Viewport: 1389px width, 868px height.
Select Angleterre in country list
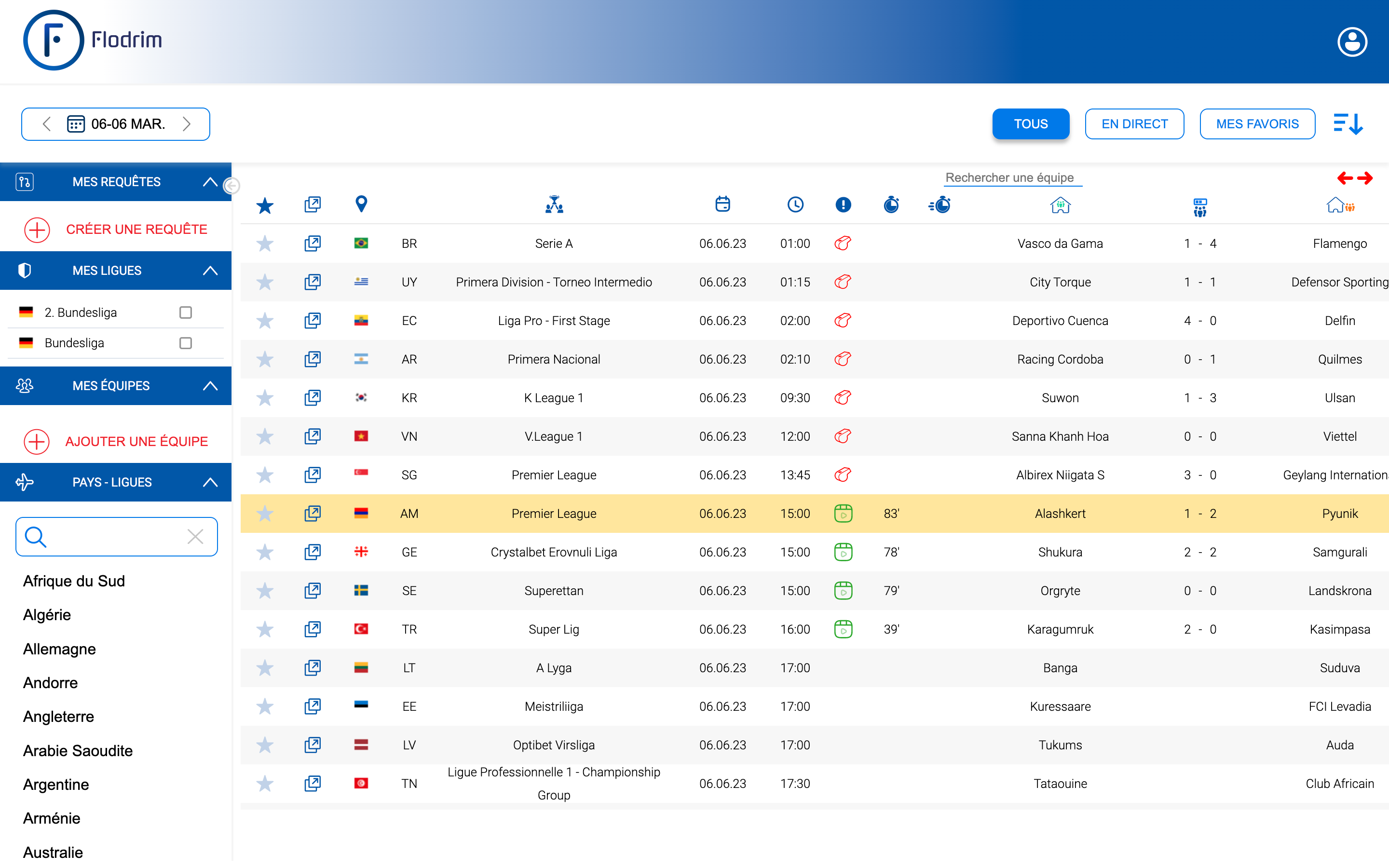(58, 717)
